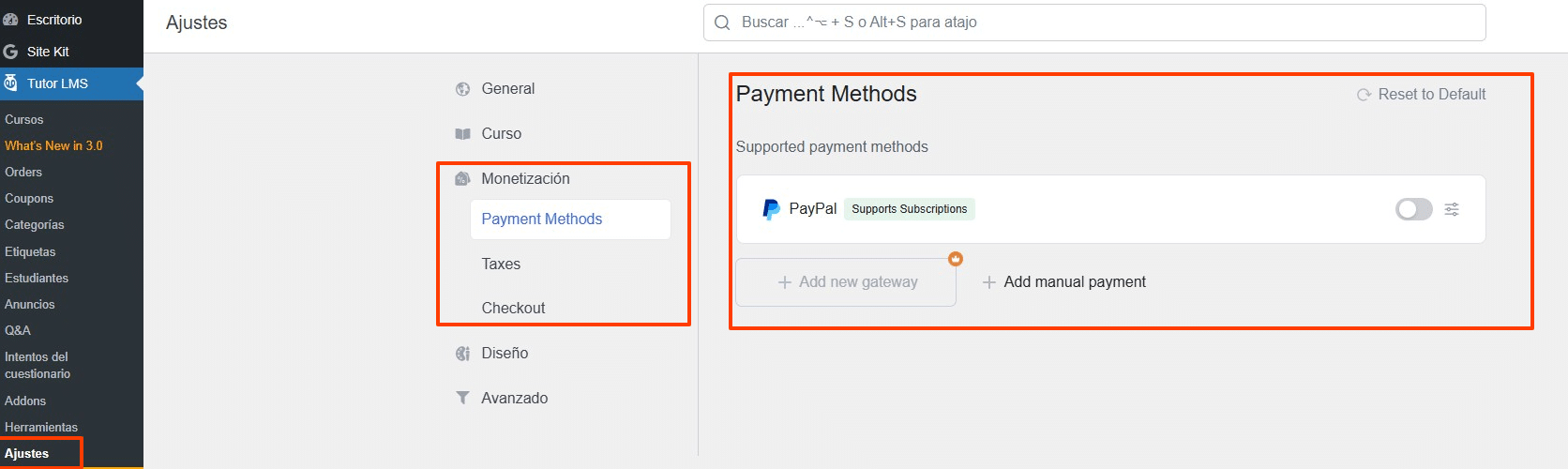Open Q&A submenu item

coord(18,331)
